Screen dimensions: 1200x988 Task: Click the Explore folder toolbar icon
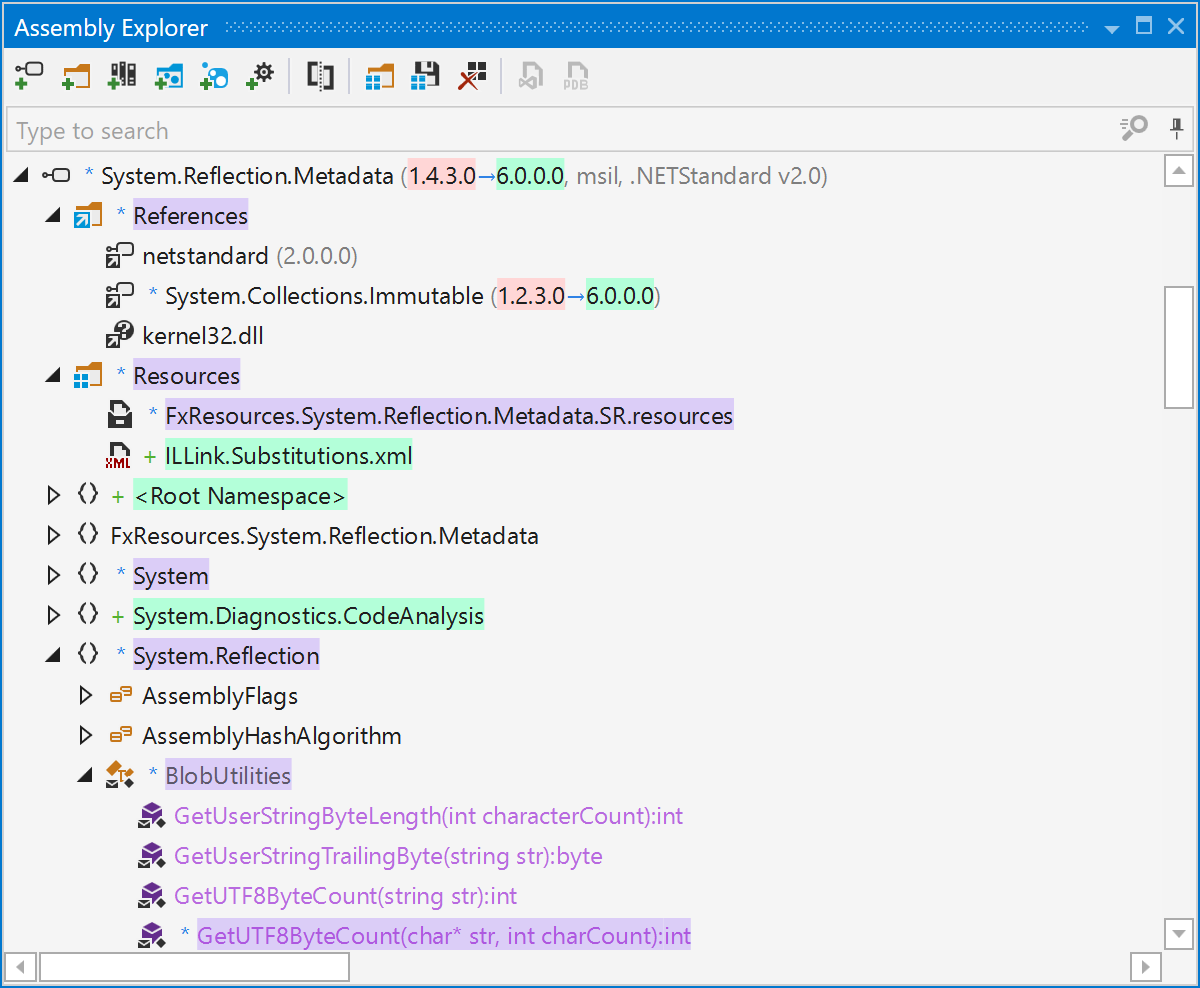[75, 76]
